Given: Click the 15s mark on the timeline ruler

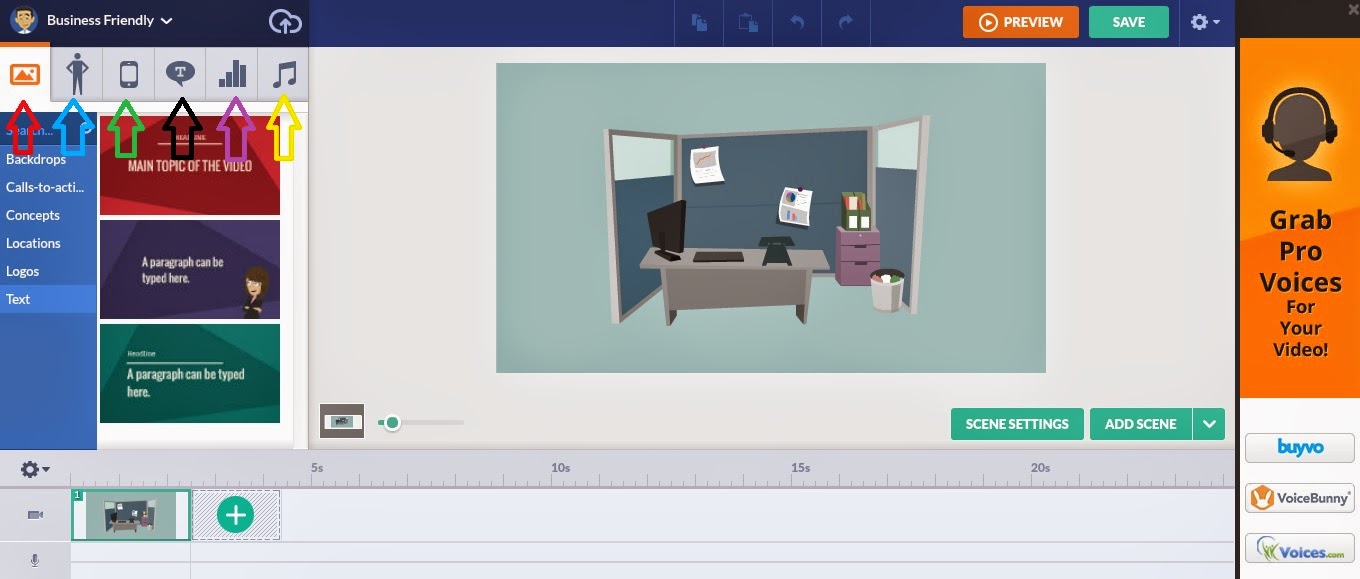Looking at the screenshot, I should pyautogui.click(x=800, y=467).
